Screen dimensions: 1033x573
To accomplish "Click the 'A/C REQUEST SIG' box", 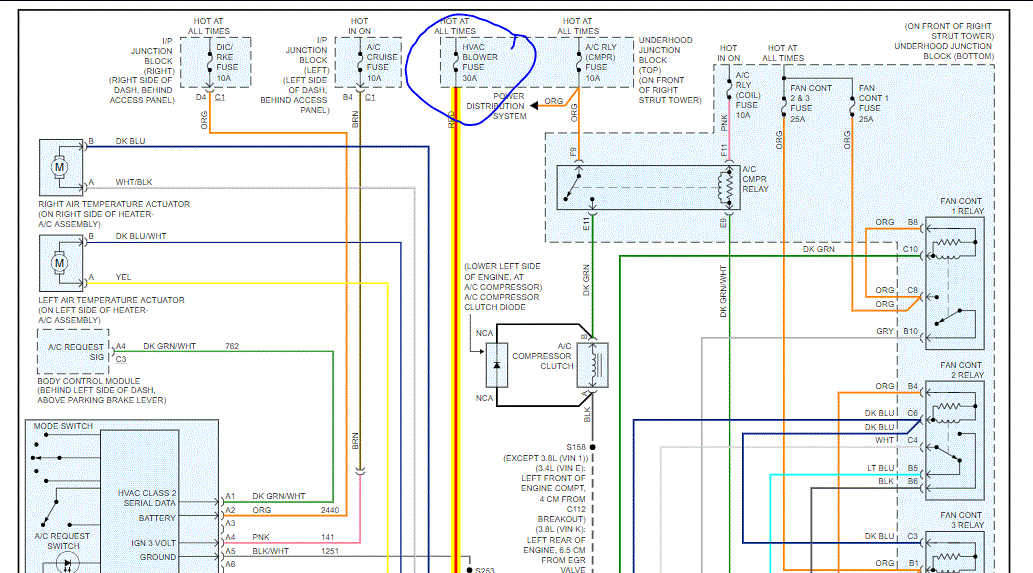I will [x=73, y=352].
